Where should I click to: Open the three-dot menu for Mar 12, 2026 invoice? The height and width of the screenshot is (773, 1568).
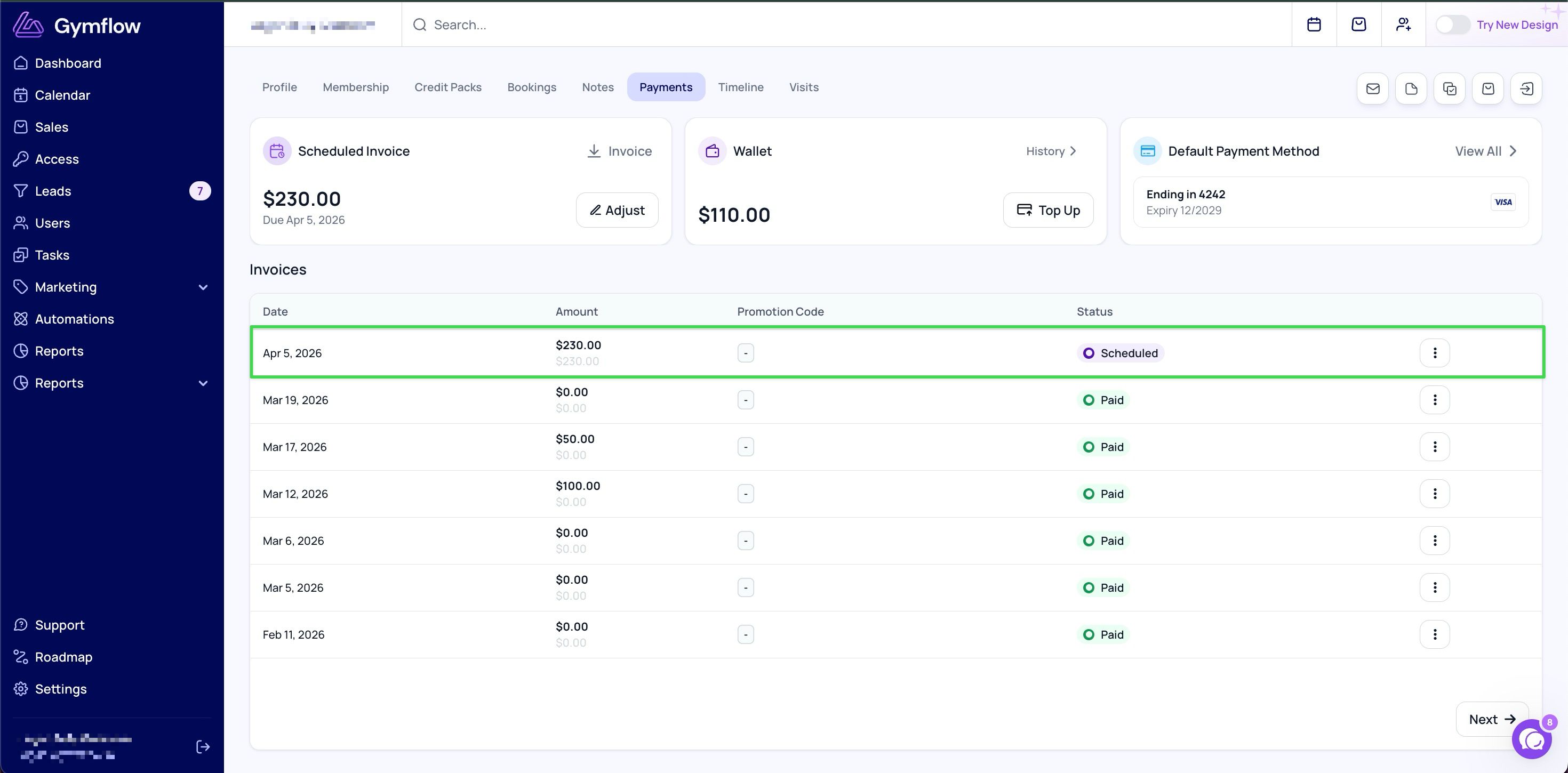pos(1435,494)
